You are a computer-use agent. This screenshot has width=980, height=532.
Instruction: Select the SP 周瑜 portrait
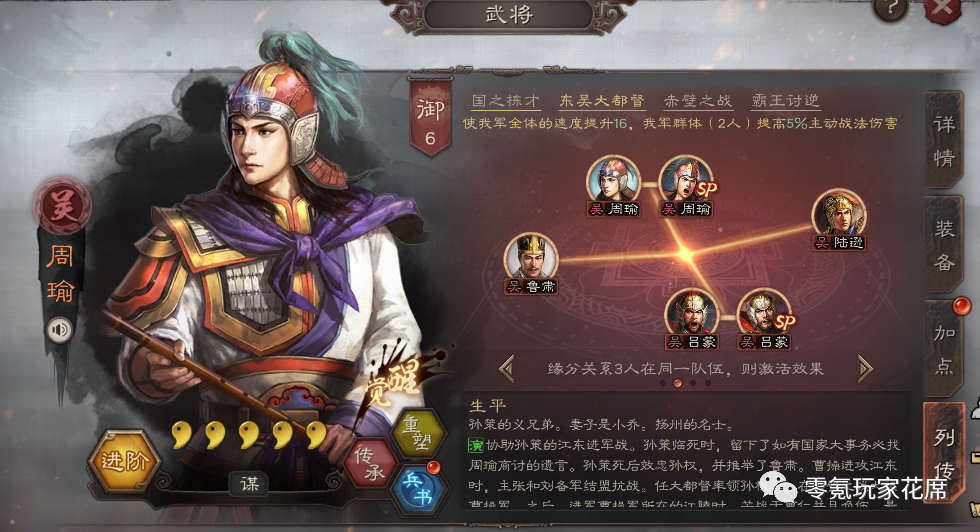coord(686,186)
